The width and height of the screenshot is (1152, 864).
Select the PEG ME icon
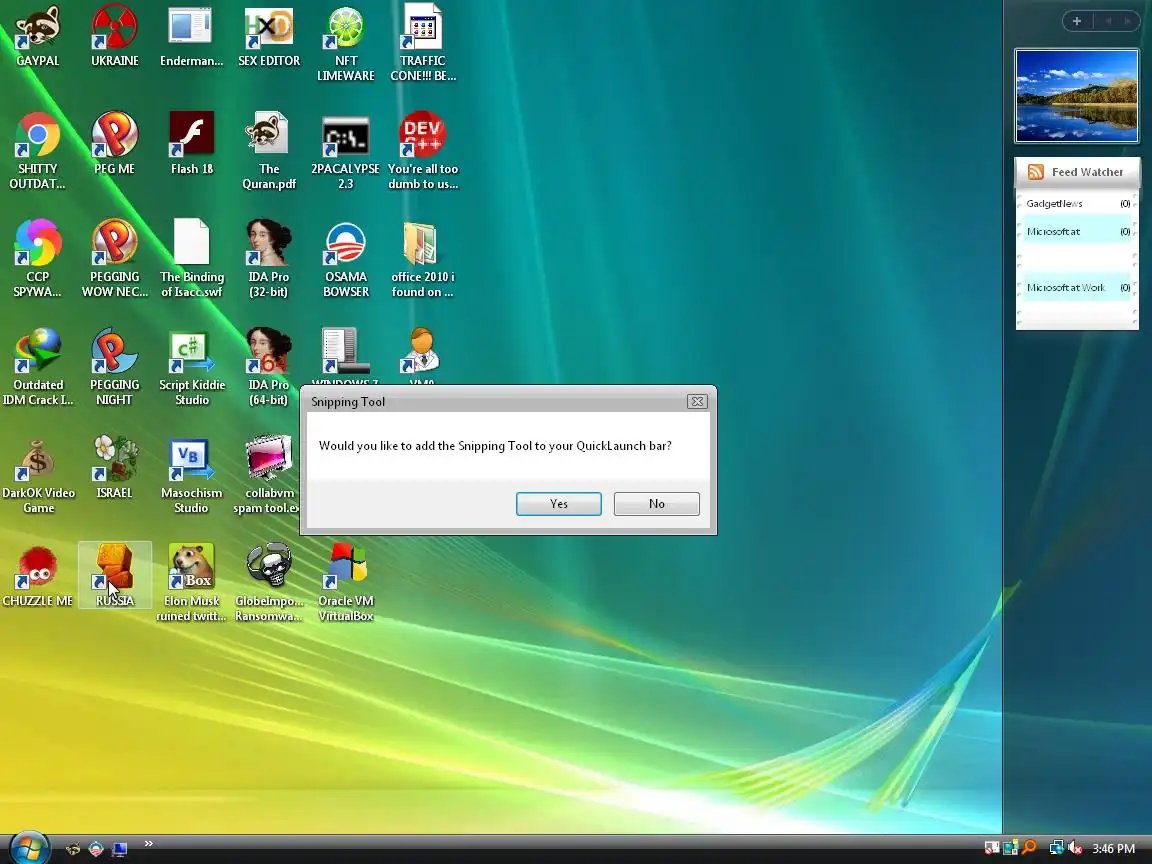click(x=115, y=143)
